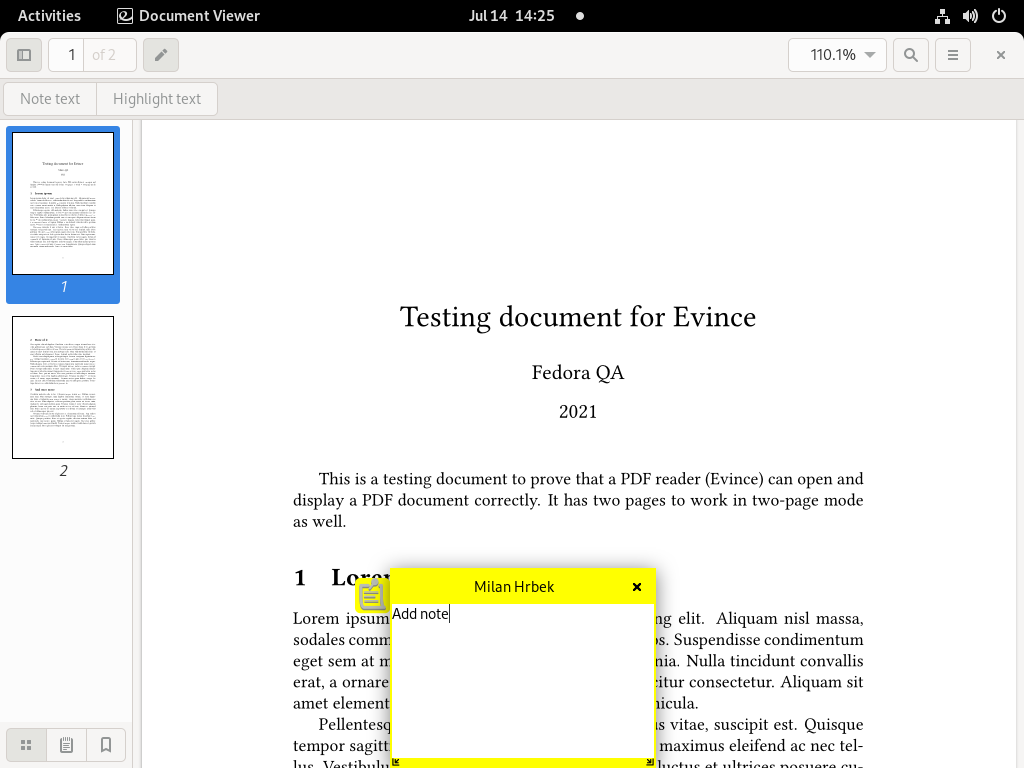Open the Activities overview
Image resolution: width=1024 pixels, height=768 pixels.
pos(49,16)
